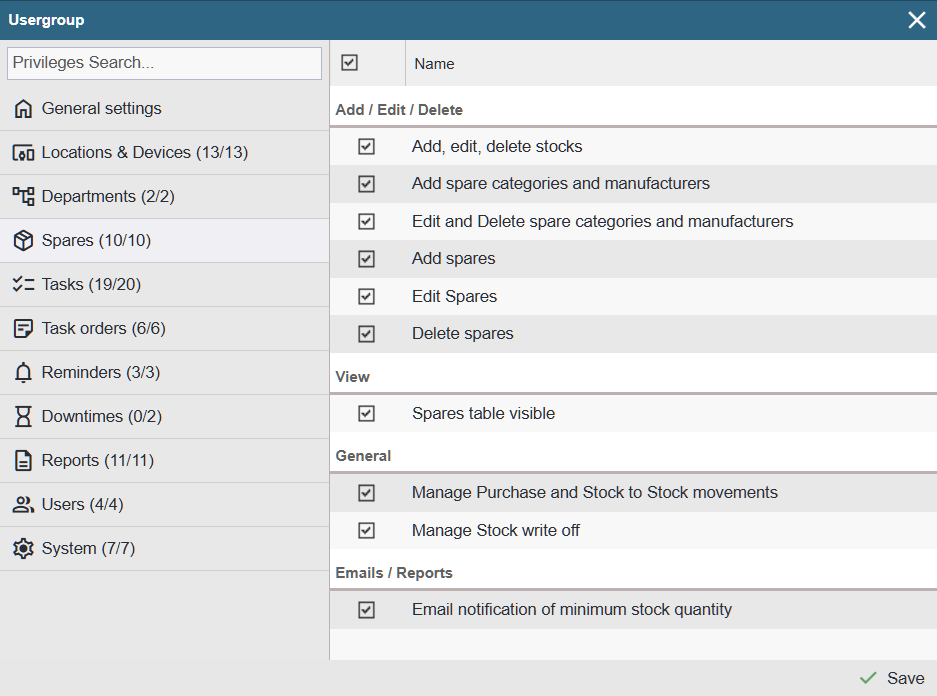The height and width of the screenshot is (696, 937).
Task: Click the Departments hierarchy icon
Action: [23, 197]
